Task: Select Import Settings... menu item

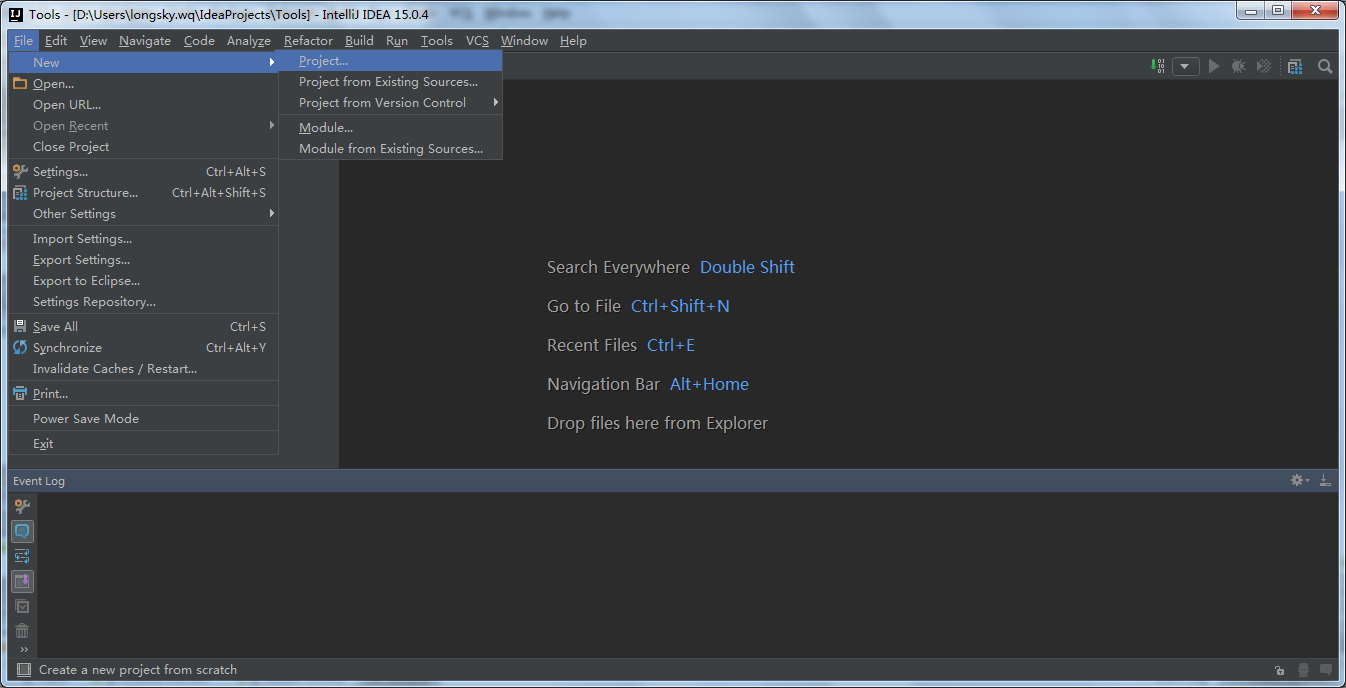Action: pos(143,239)
